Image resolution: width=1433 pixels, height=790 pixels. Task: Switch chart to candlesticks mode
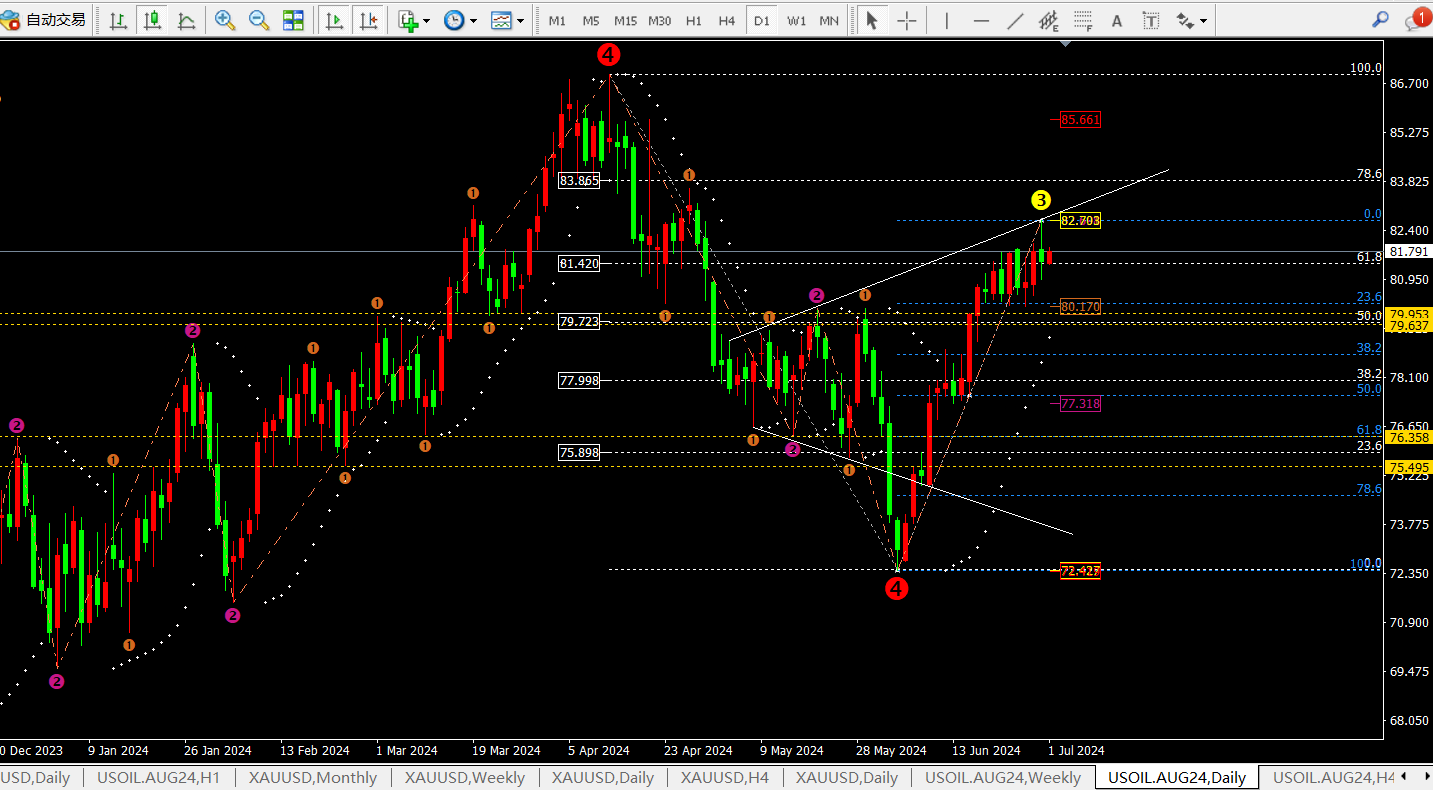152,20
